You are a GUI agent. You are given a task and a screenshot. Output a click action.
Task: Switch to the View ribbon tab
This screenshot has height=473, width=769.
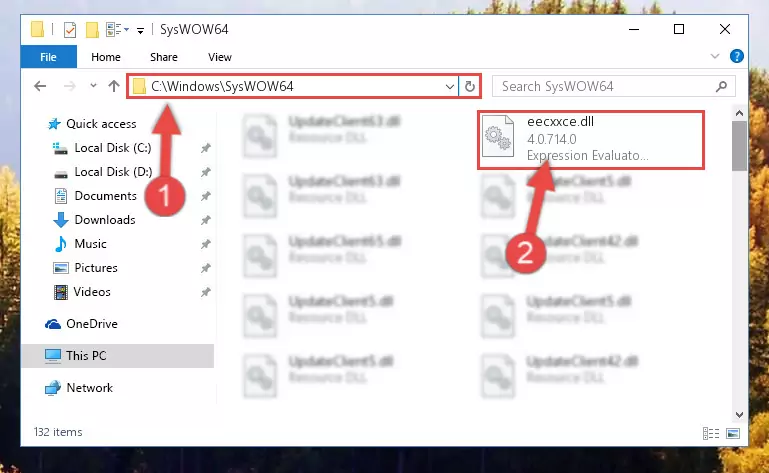click(220, 57)
